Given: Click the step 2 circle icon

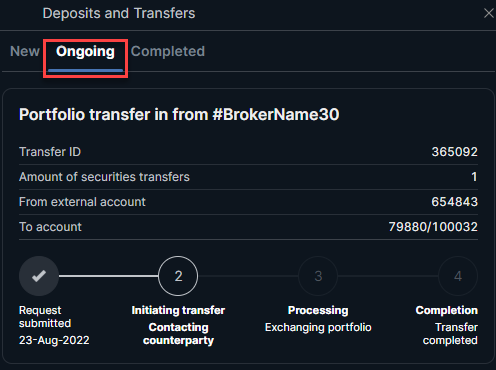Looking at the screenshot, I should click(178, 276).
